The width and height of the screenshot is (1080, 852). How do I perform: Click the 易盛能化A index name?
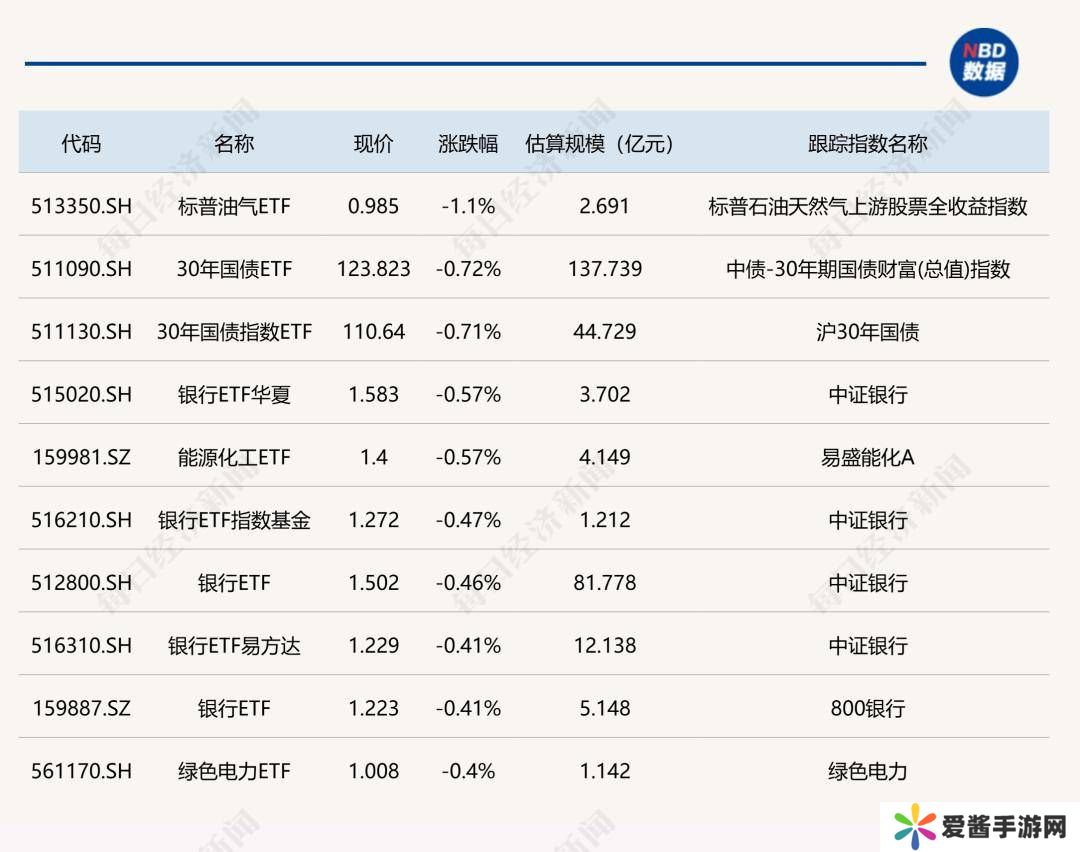tap(867, 457)
